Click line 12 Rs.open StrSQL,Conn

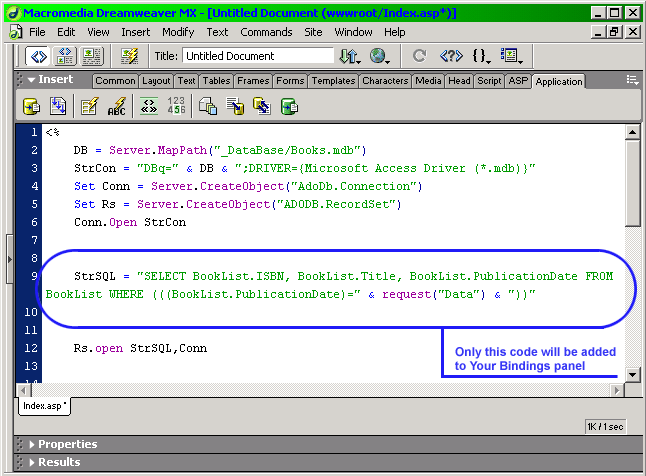click(x=140, y=348)
